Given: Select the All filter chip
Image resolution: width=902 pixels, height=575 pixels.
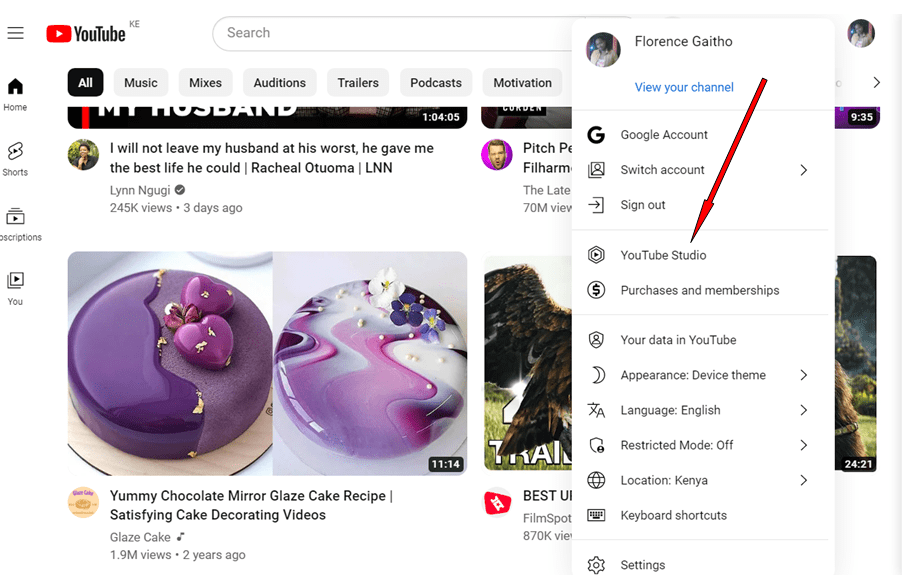Looking at the screenshot, I should [85, 82].
